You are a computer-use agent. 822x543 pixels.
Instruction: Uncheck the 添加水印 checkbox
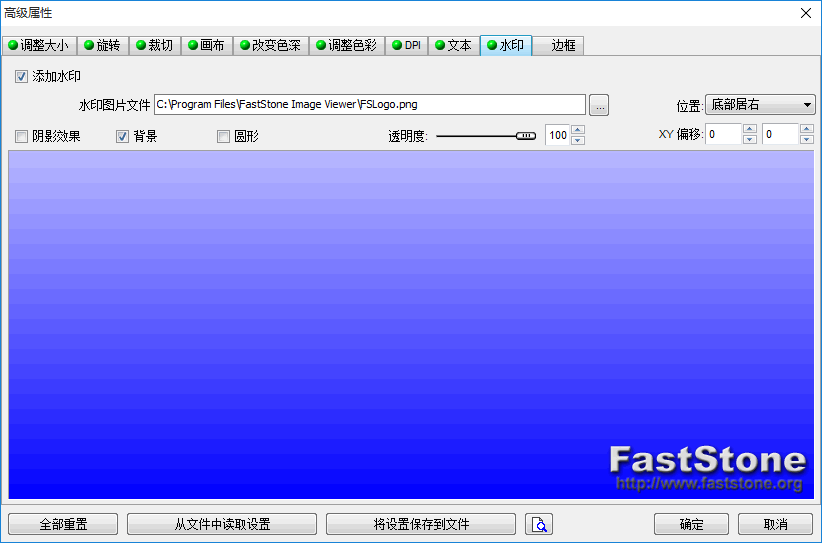tap(21, 77)
